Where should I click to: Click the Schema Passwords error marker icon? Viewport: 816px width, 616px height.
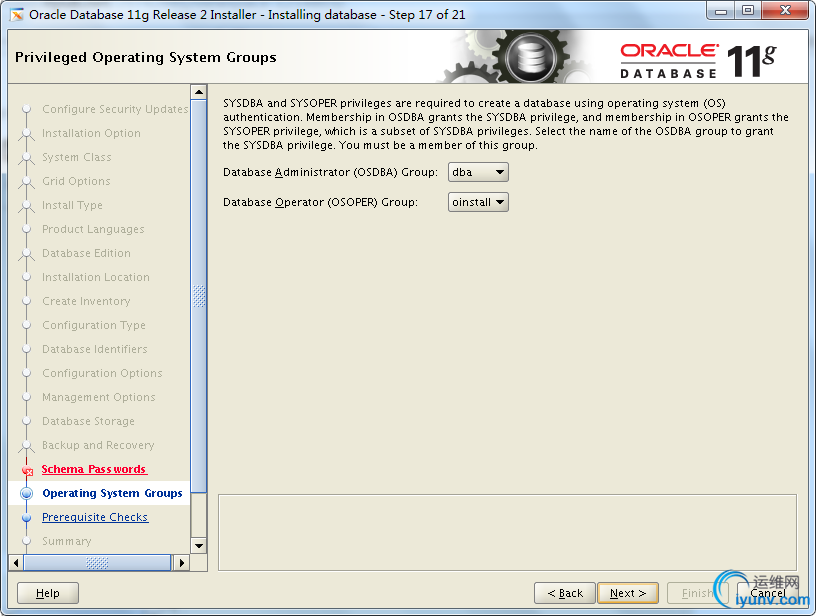[28, 471]
